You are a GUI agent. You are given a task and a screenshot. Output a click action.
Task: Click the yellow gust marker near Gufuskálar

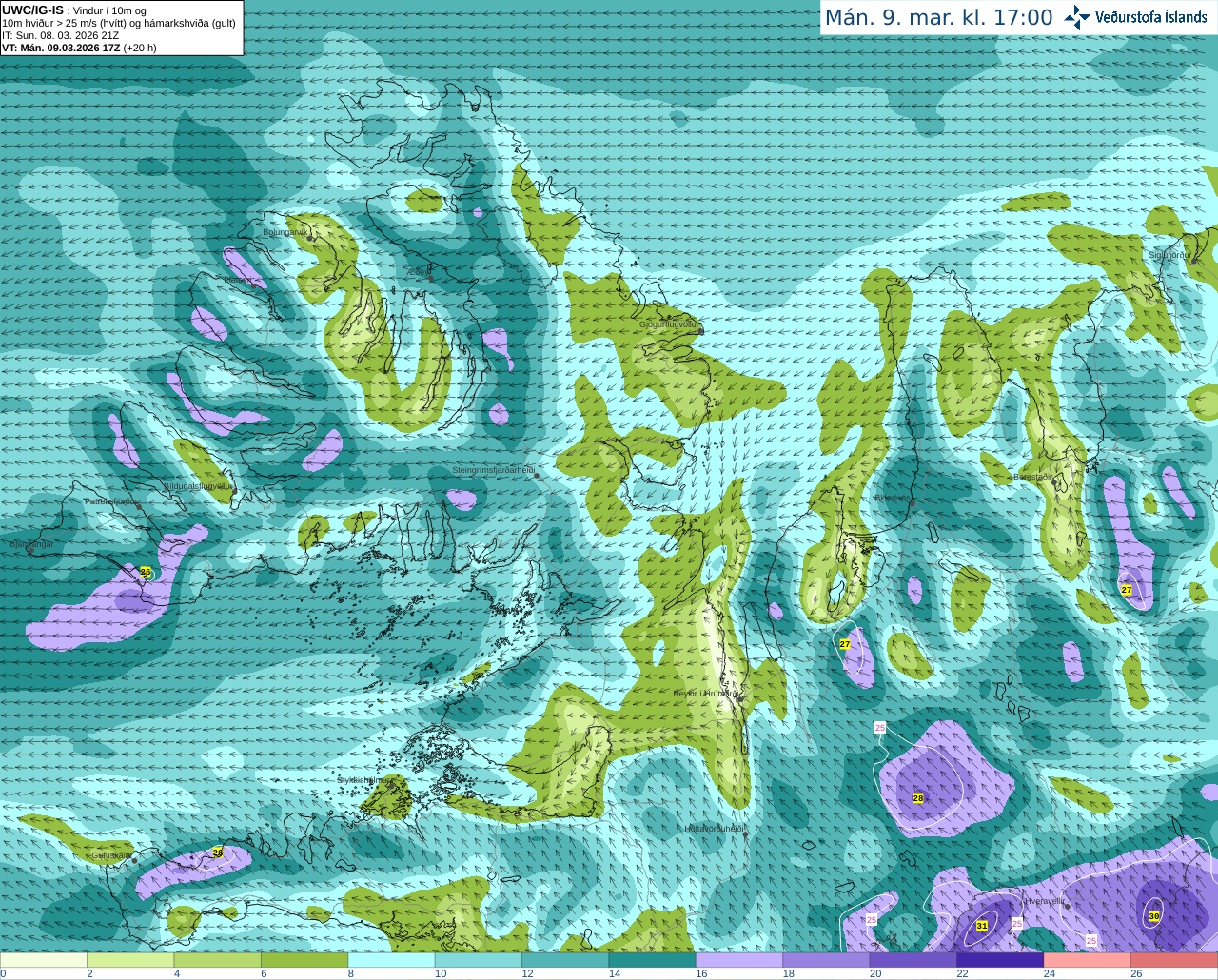[x=218, y=853]
